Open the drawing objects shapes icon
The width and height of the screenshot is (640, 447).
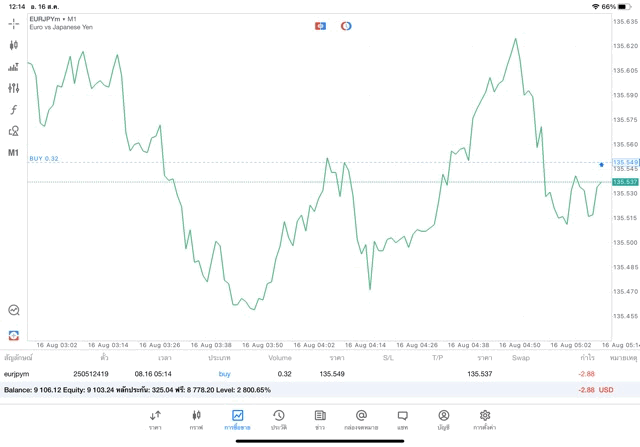pyautogui.click(x=13, y=131)
